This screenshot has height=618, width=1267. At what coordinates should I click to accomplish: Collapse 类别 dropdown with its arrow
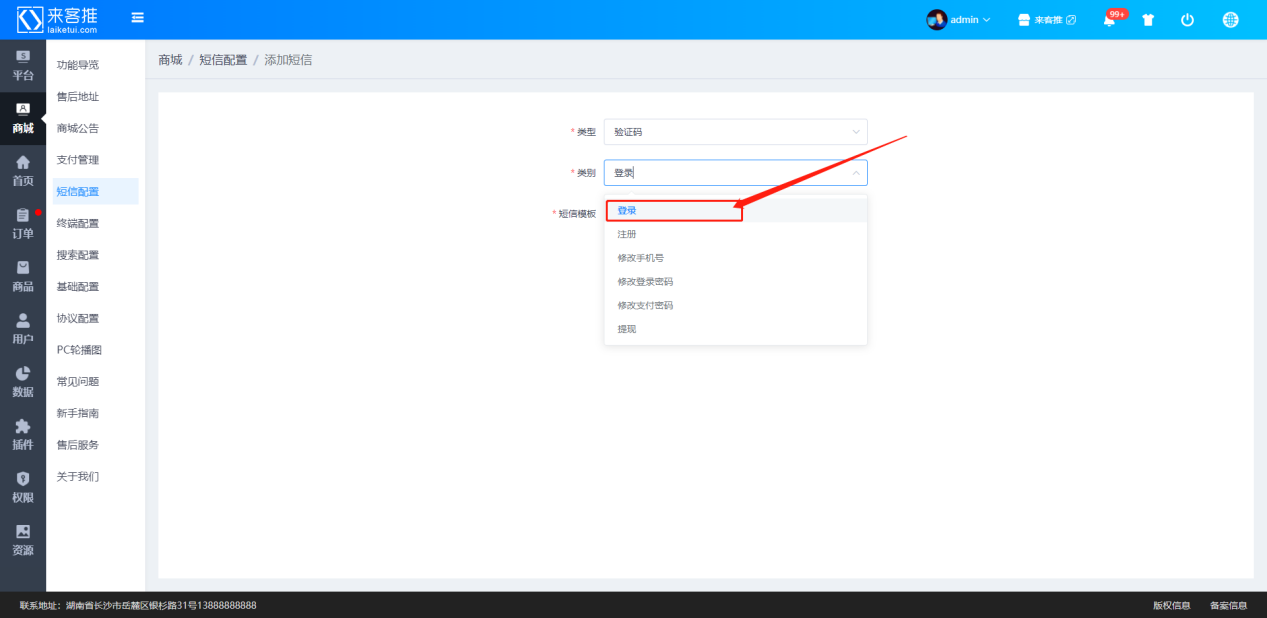point(856,173)
